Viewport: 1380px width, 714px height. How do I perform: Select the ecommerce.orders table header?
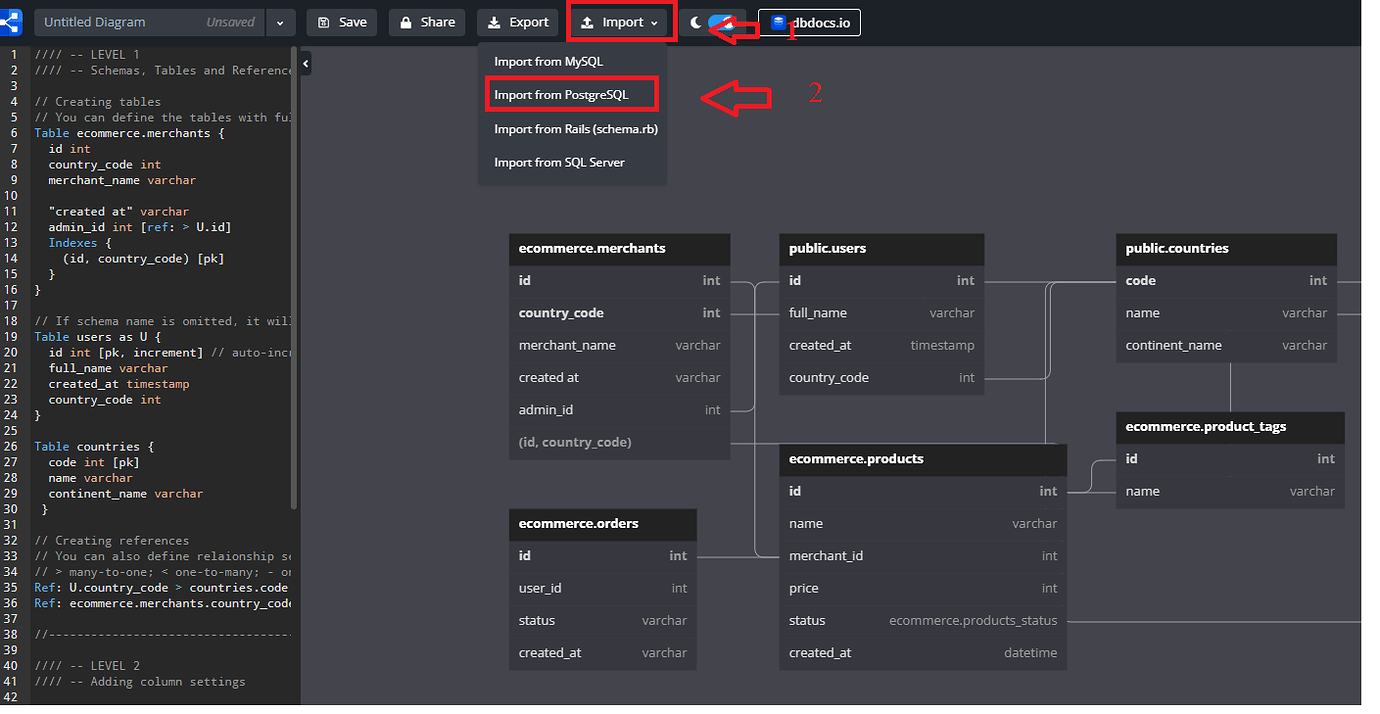(603, 524)
